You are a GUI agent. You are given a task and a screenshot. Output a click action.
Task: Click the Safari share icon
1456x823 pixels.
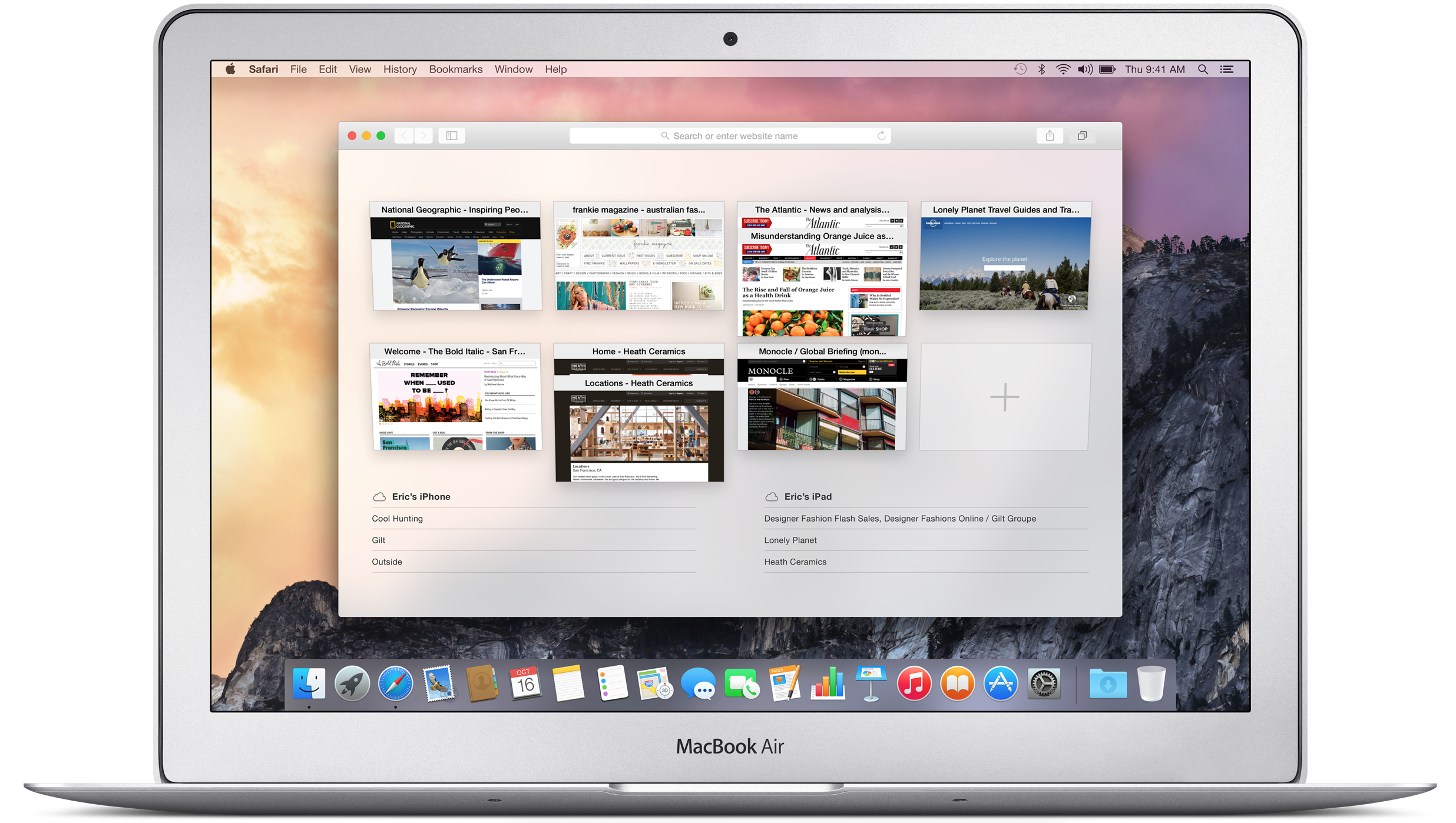click(1049, 135)
